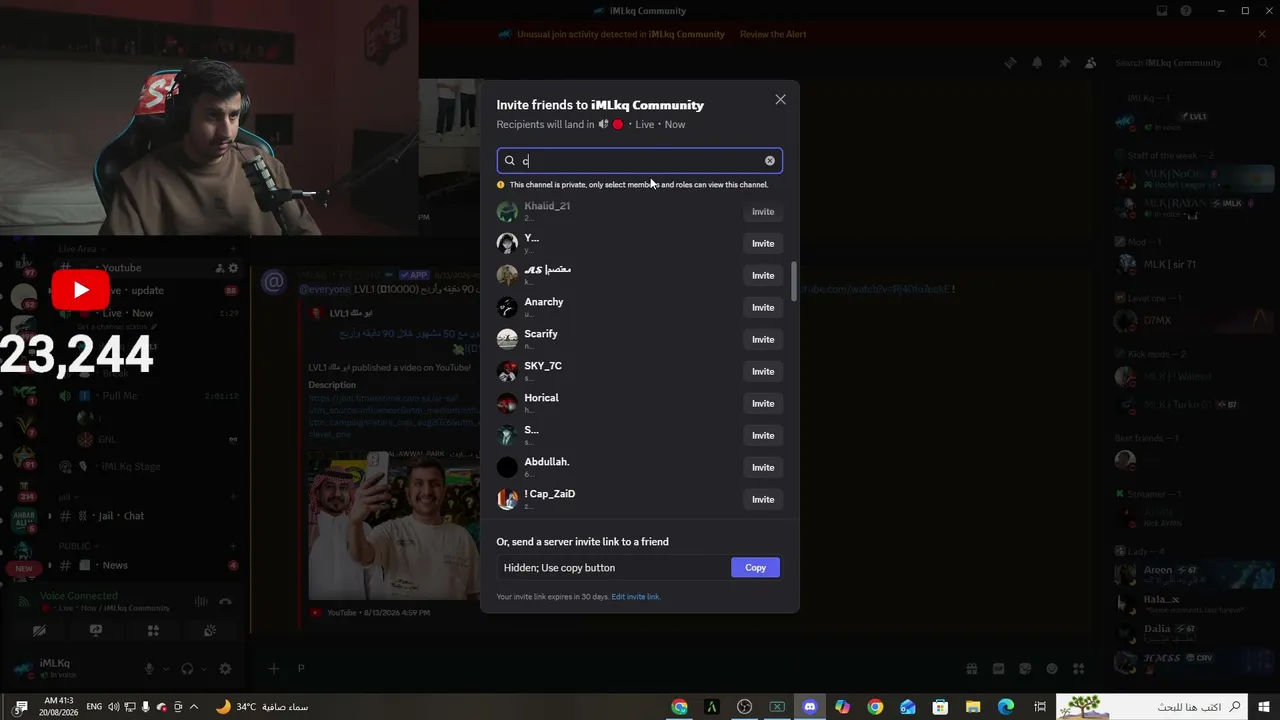Viewport: 1280px width, 720px height.
Task: Open the Edit invite link option
Action: click(636, 597)
